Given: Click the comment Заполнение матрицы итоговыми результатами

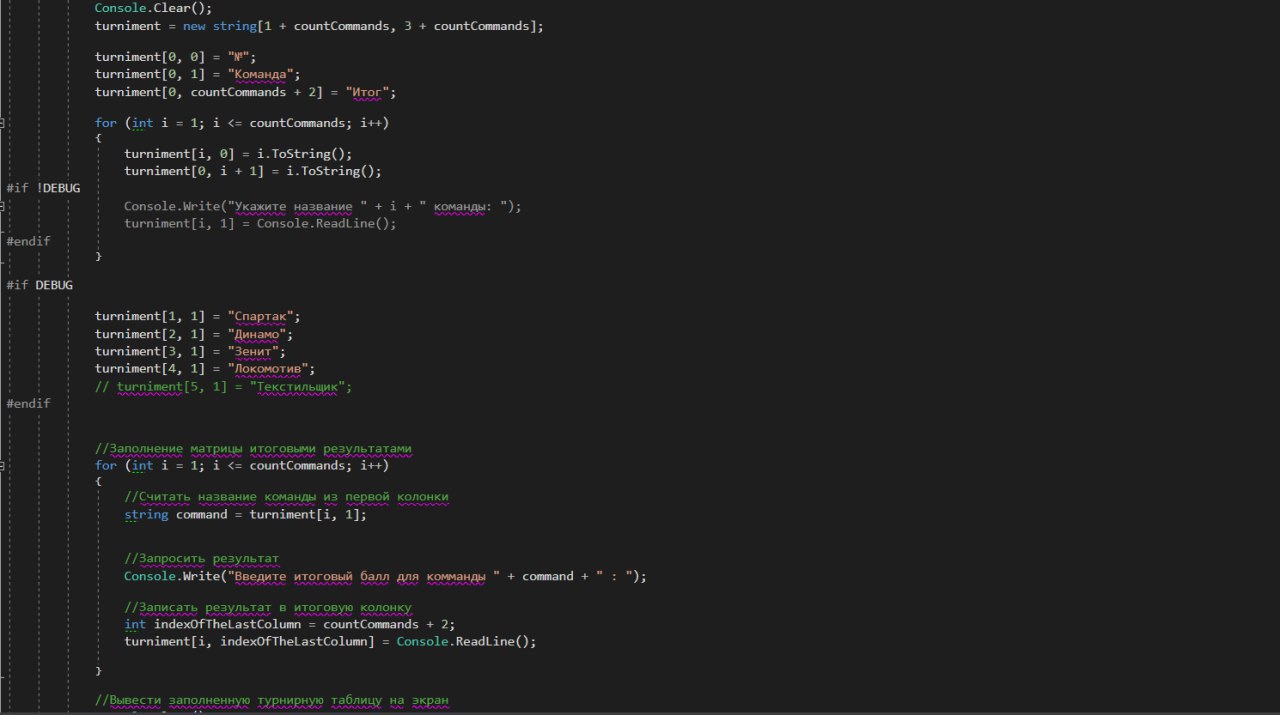Looking at the screenshot, I should [x=253, y=449].
